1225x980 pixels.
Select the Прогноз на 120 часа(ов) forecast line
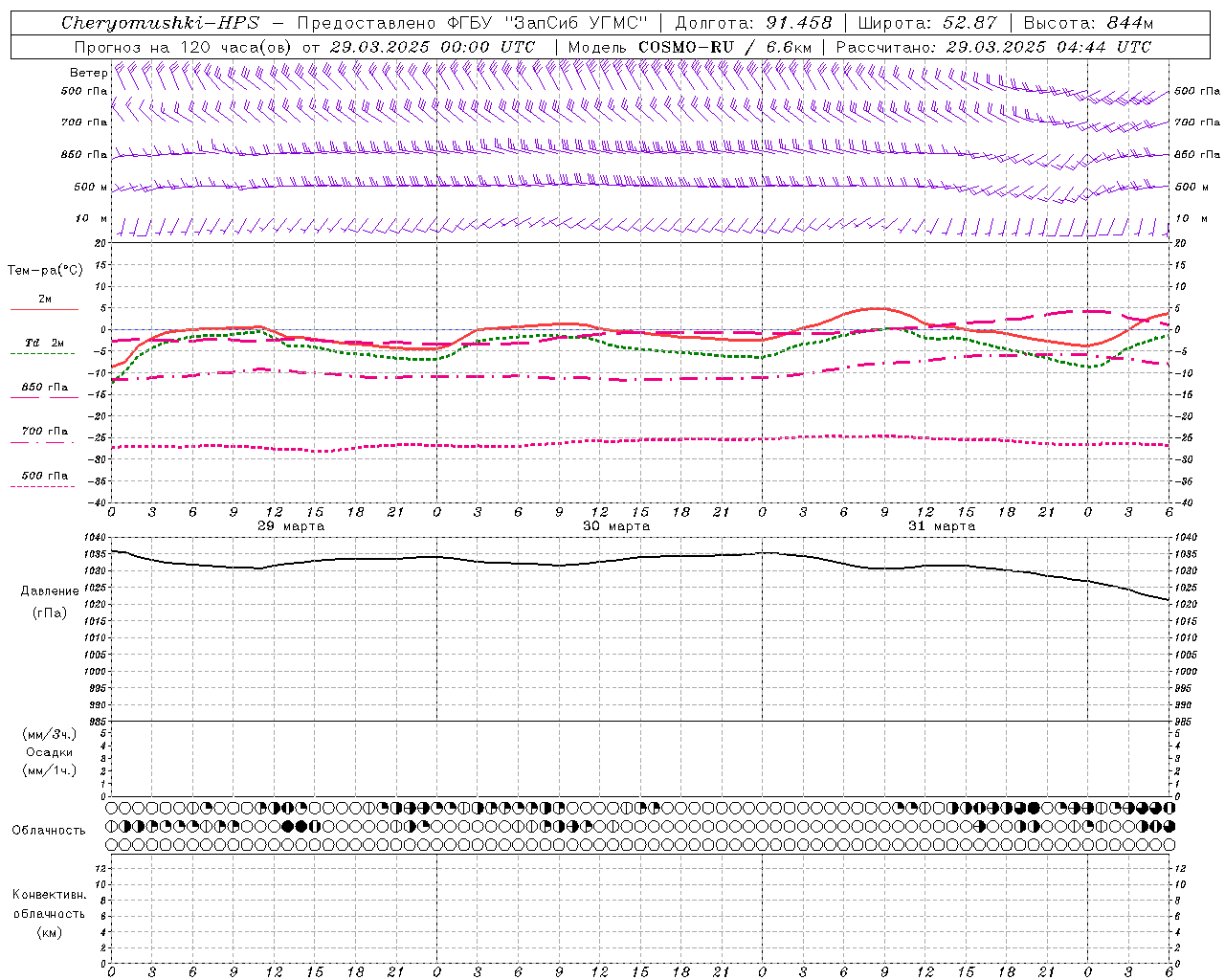click(x=304, y=47)
